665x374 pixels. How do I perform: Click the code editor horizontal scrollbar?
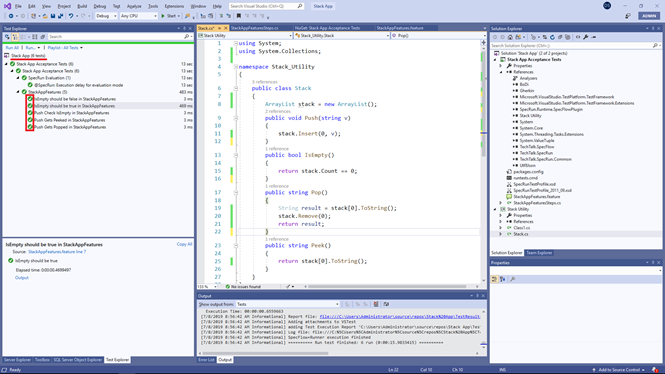pyautogui.click(x=387, y=287)
